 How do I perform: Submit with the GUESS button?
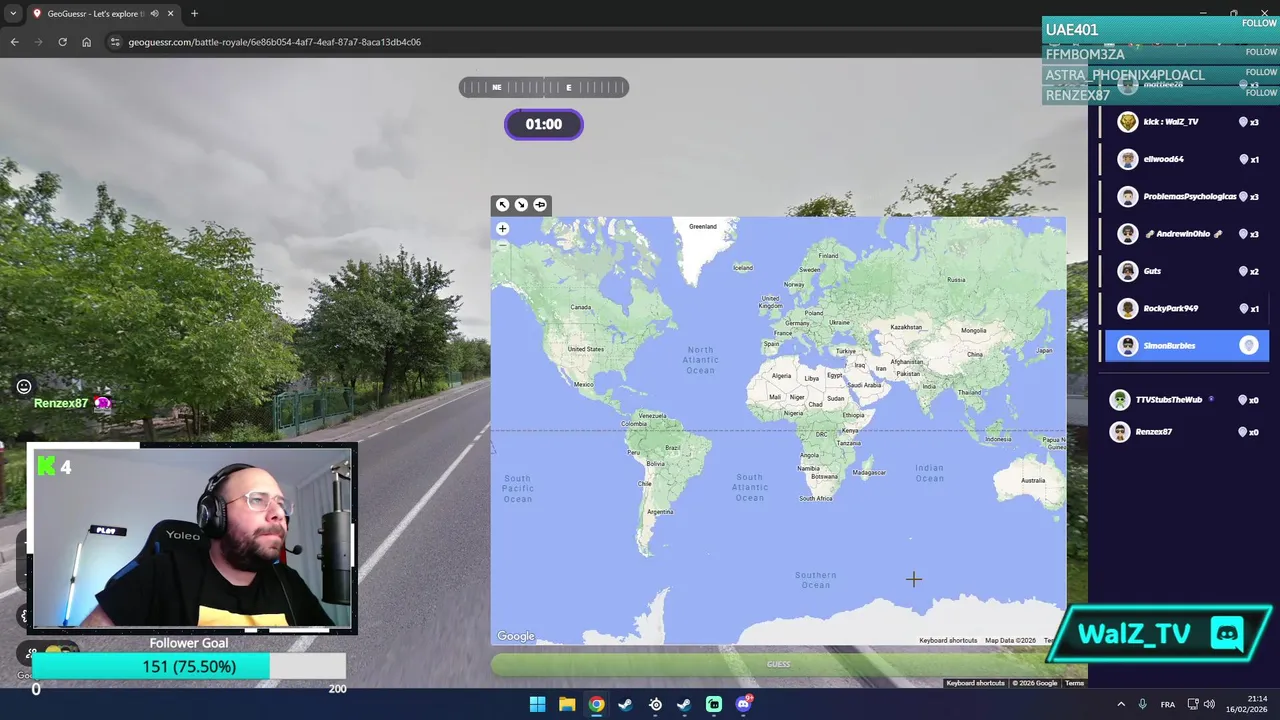[x=778, y=664]
